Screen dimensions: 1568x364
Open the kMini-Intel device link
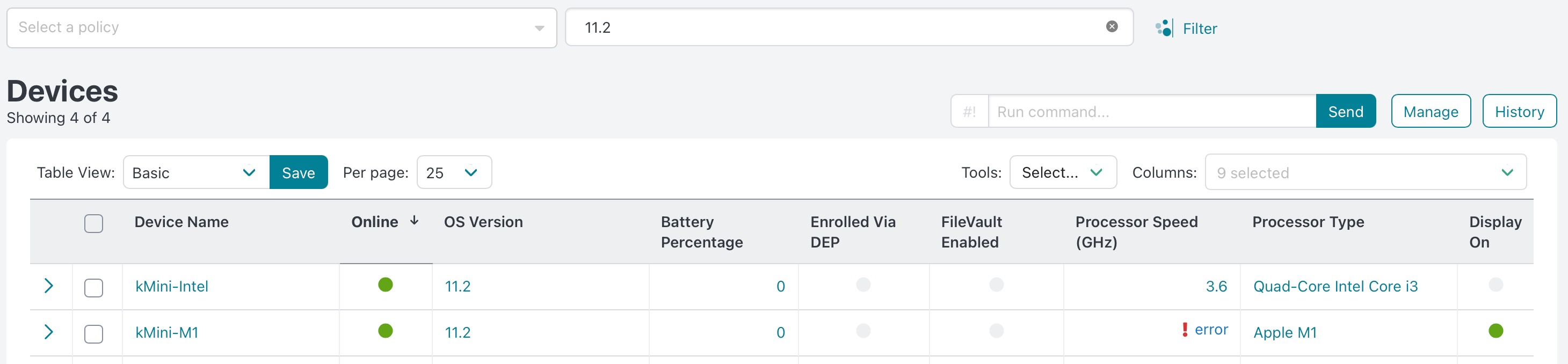click(x=172, y=286)
